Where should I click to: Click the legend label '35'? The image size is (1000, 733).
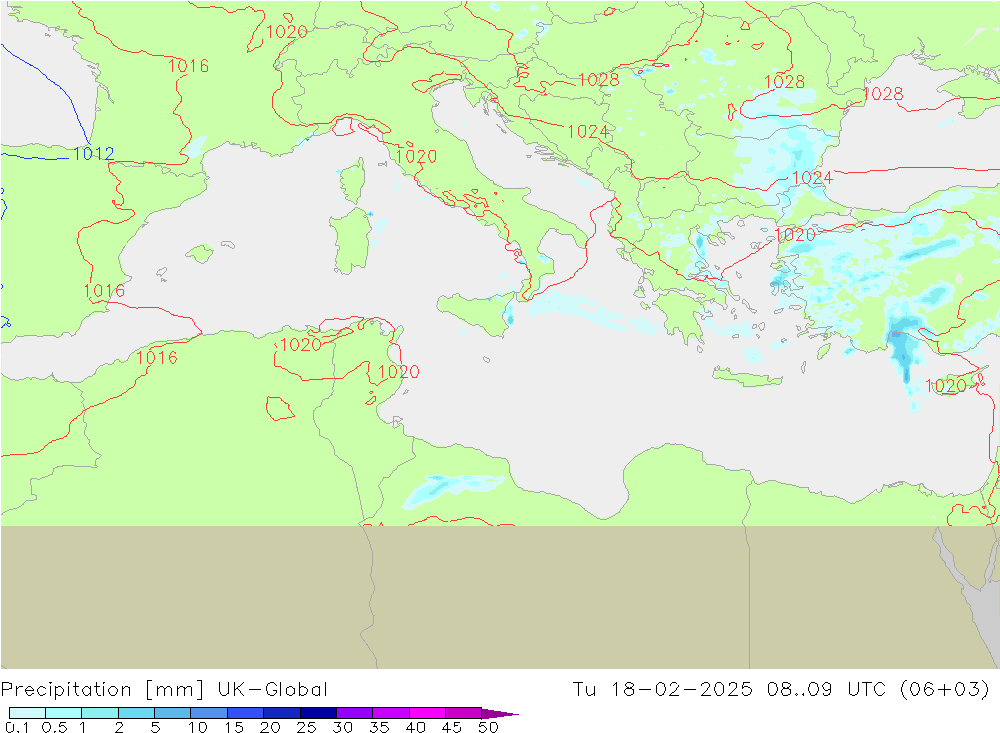point(379,727)
